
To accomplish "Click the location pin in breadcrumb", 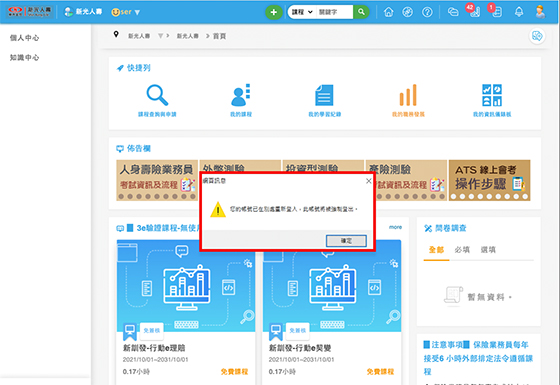I will 116,34.
